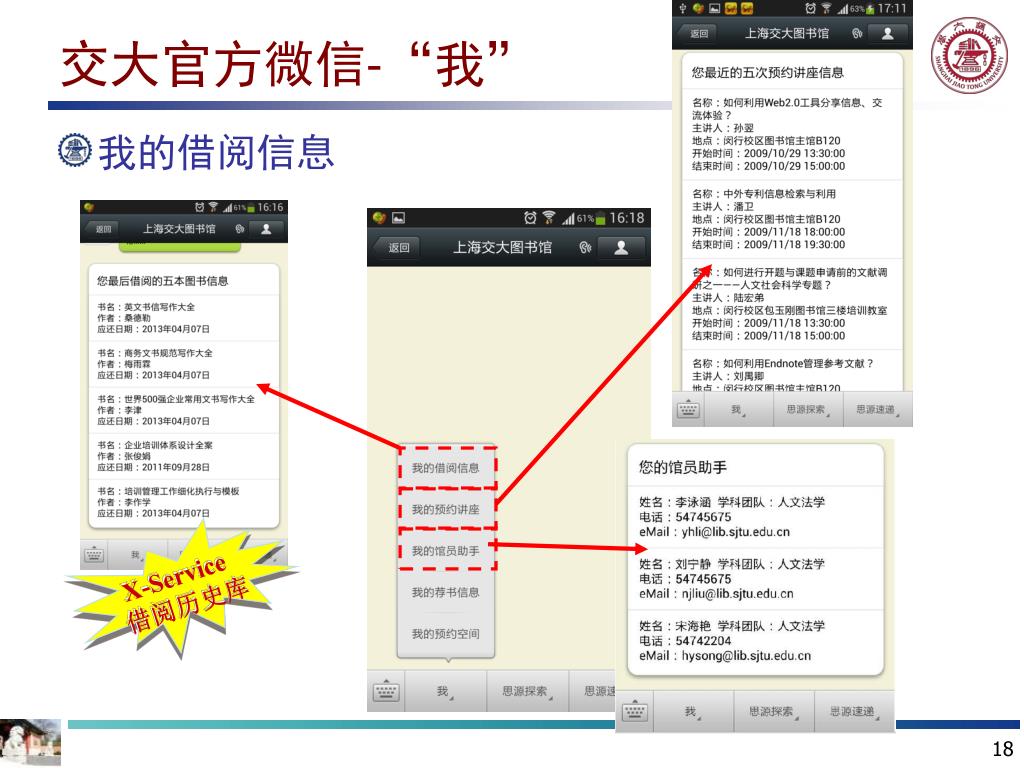The height and width of the screenshot is (768, 1024).
Task: Open 我 bottom menu in 16:16 phone
Action: (137, 555)
